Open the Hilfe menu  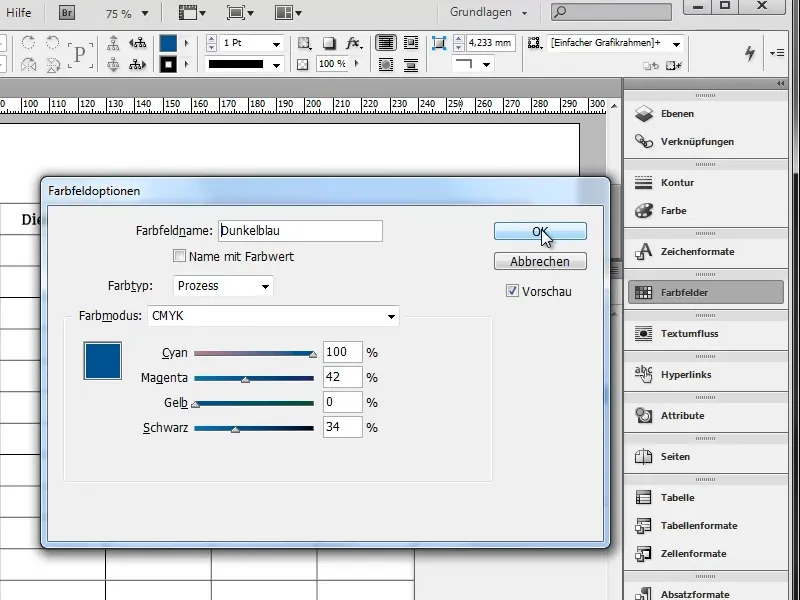coord(19,12)
